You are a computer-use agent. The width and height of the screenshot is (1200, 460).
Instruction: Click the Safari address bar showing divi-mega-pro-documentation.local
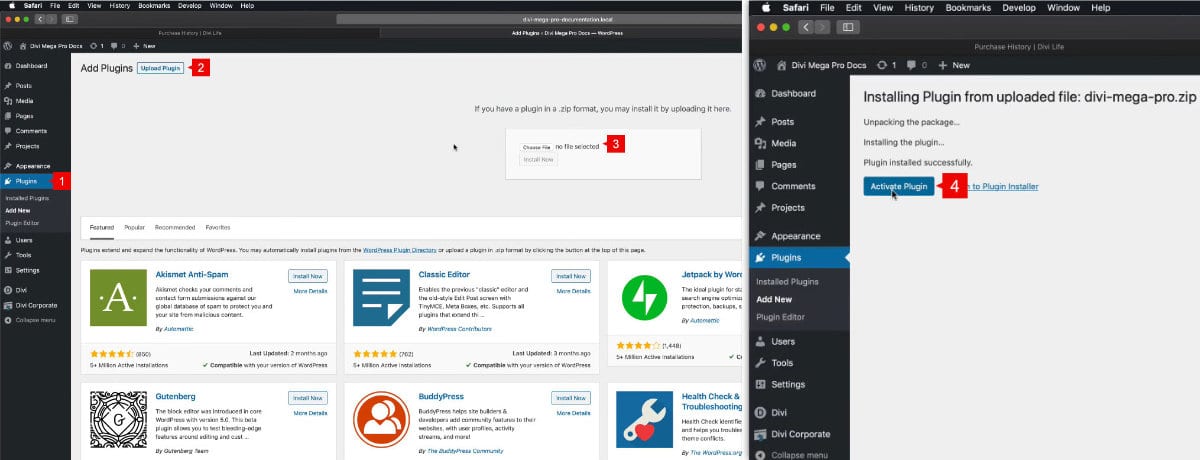542,19
